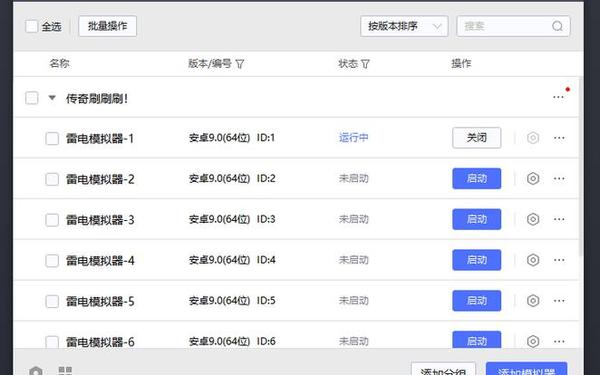The width and height of the screenshot is (600, 375).
Task: Click 安卓9.0(64位) ID:4 version text
Action: (x=232, y=260)
